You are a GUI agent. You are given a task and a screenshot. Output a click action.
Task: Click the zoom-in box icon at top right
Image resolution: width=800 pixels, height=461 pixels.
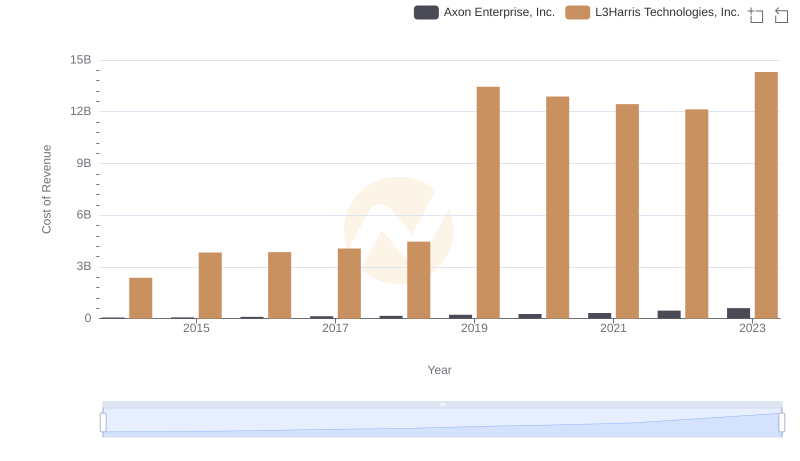click(756, 15)
